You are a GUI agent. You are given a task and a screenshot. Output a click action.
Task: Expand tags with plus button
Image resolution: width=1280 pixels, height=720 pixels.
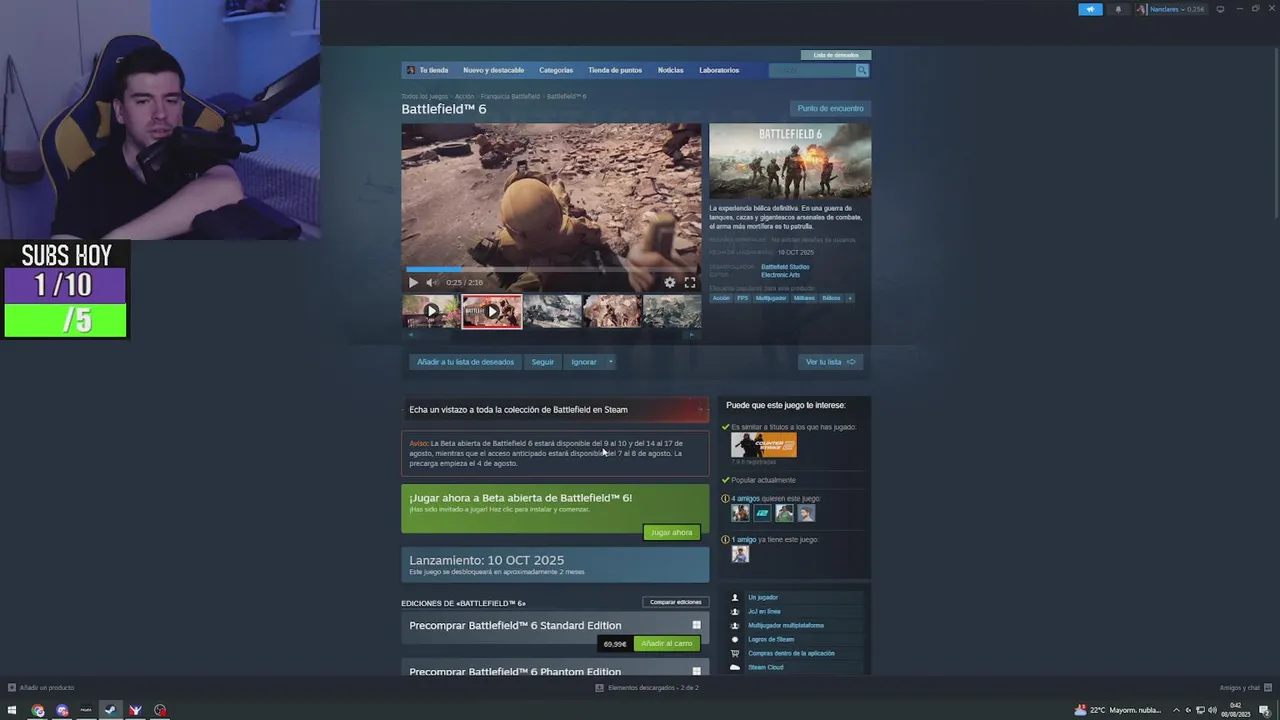click(x=850, y=298)
